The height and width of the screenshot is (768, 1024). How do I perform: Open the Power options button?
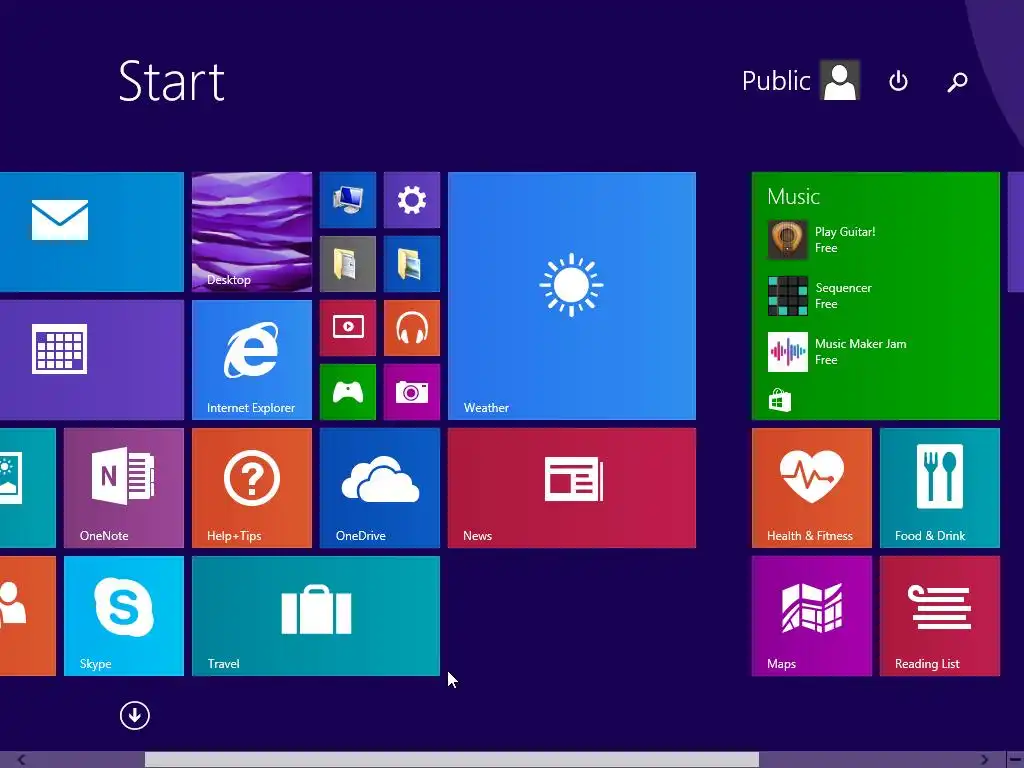[899, 81]
